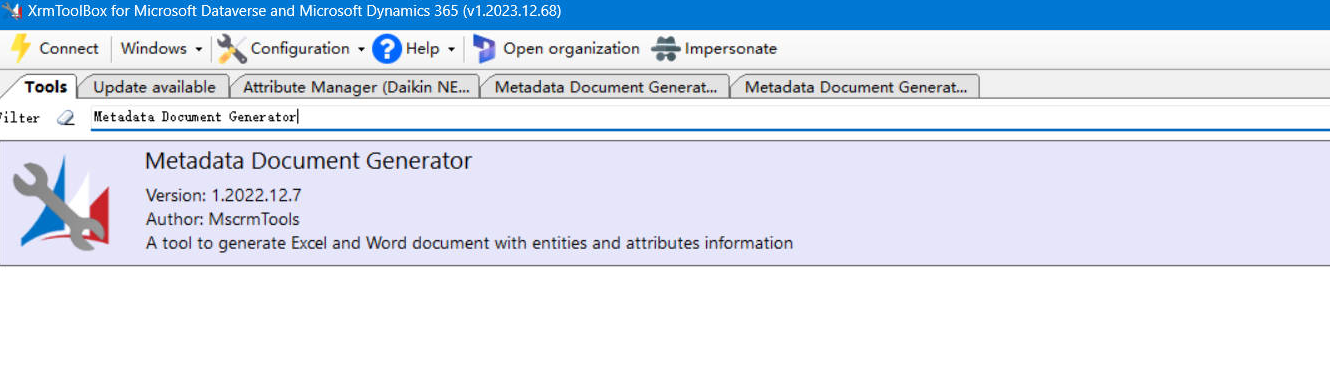The height and width of the screenshot is (382, 1330).
Task: Expand the Windows dropdown arrow
Action: click(x=198, y=49)
